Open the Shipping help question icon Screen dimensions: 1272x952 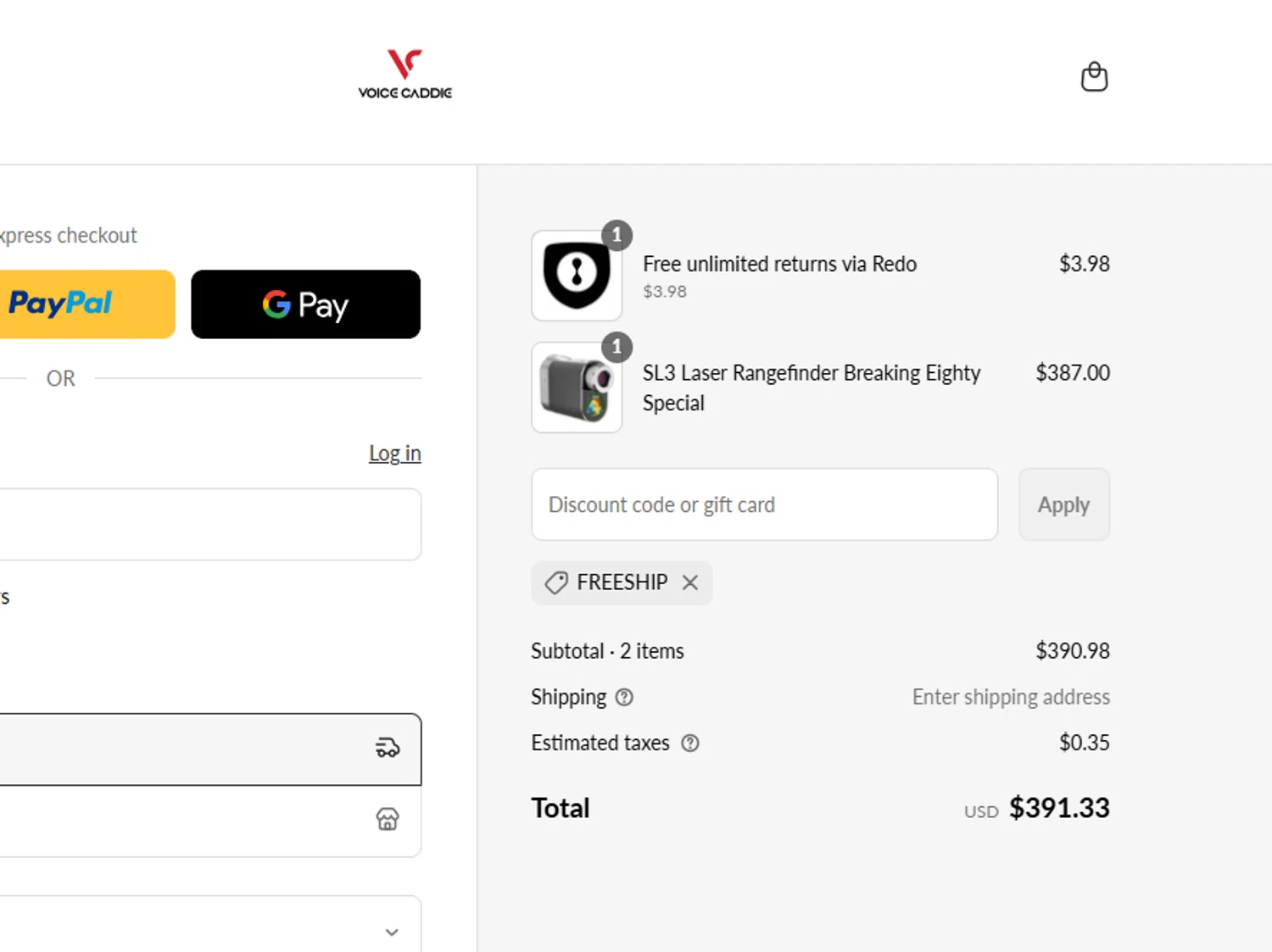click(x=625, y=697)
